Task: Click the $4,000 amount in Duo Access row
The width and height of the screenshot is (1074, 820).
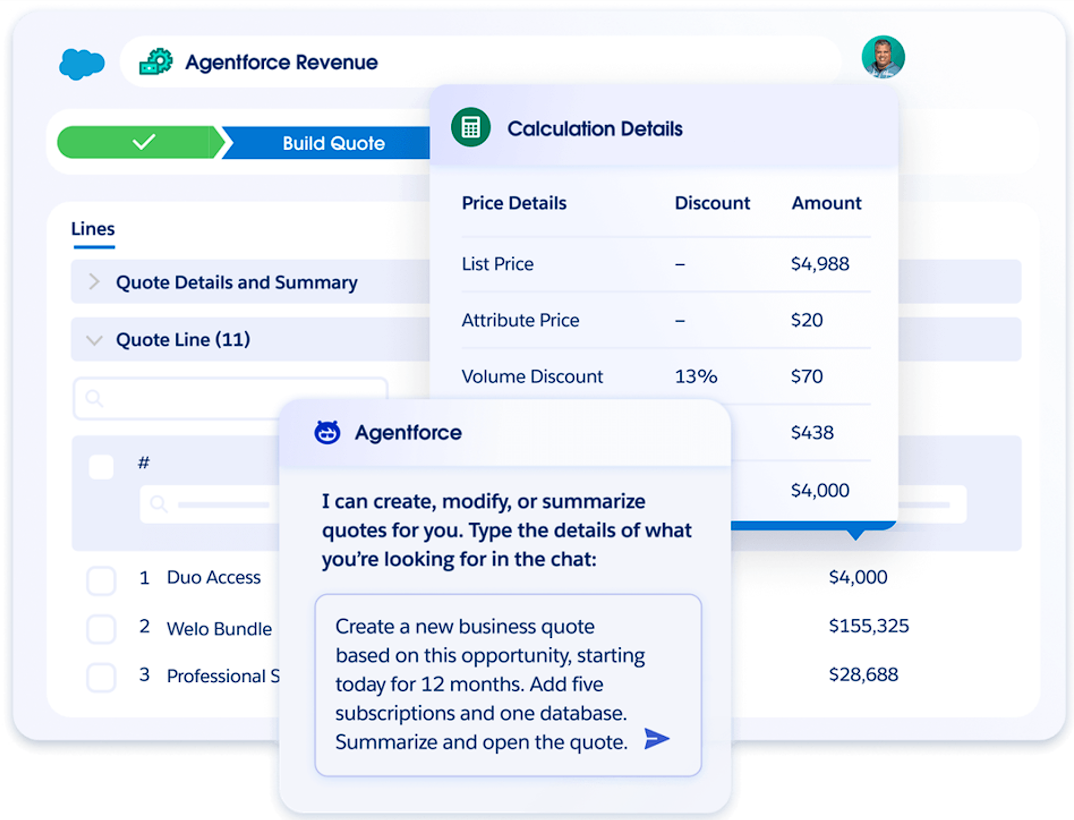Action: pos(858,577)
